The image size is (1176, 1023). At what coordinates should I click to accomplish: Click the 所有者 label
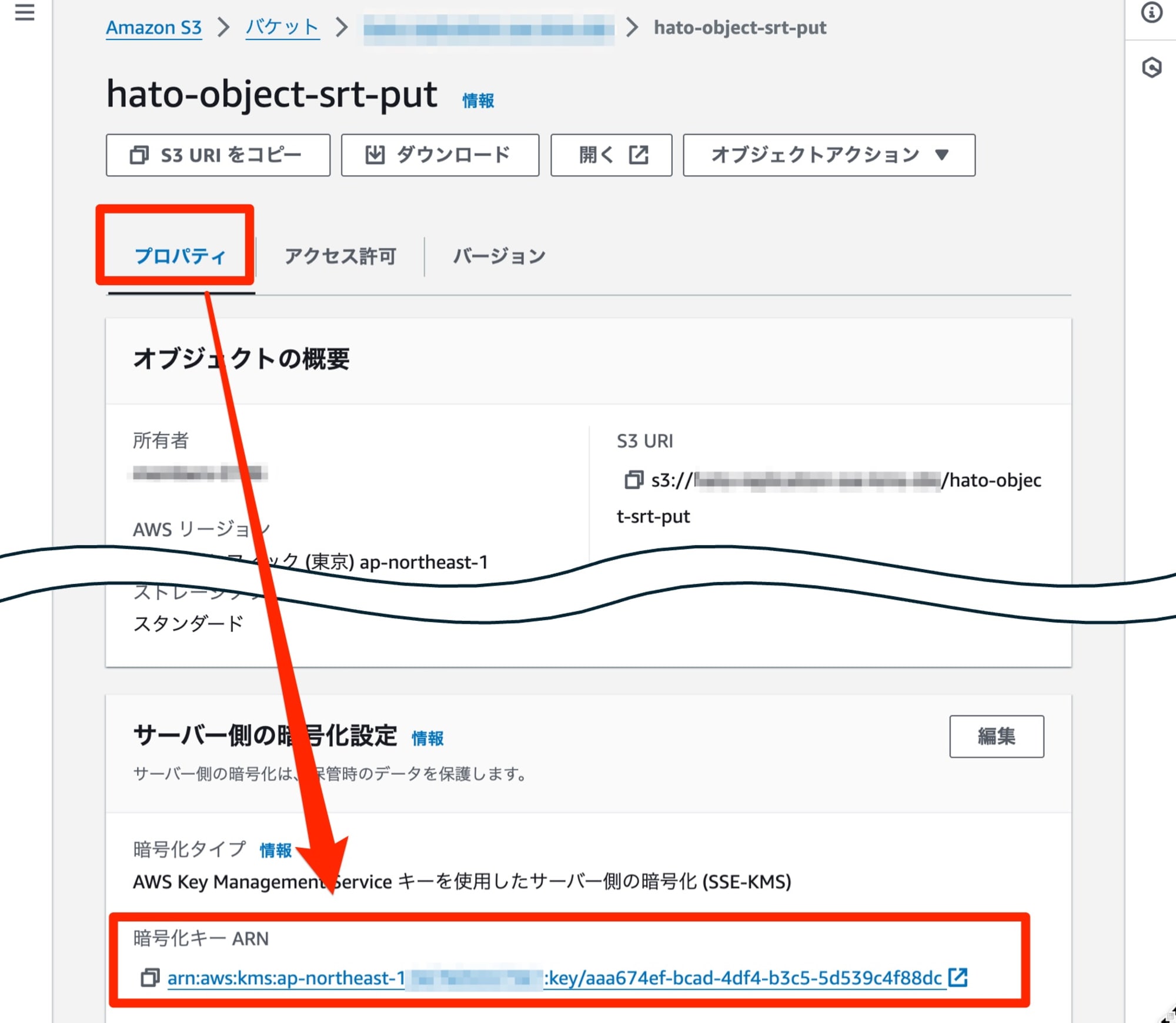(x=161, y=440)
